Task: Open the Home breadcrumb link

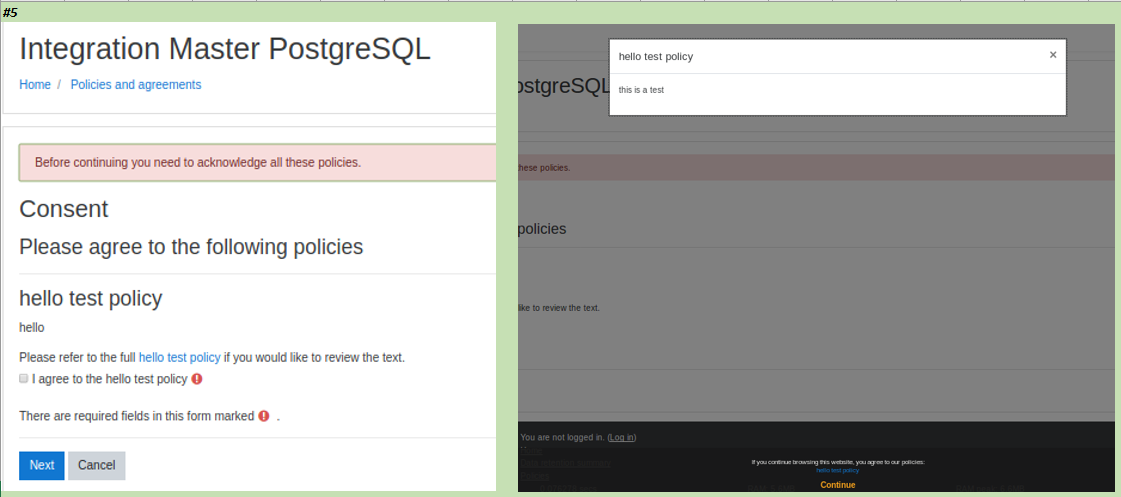Action: 35,84
